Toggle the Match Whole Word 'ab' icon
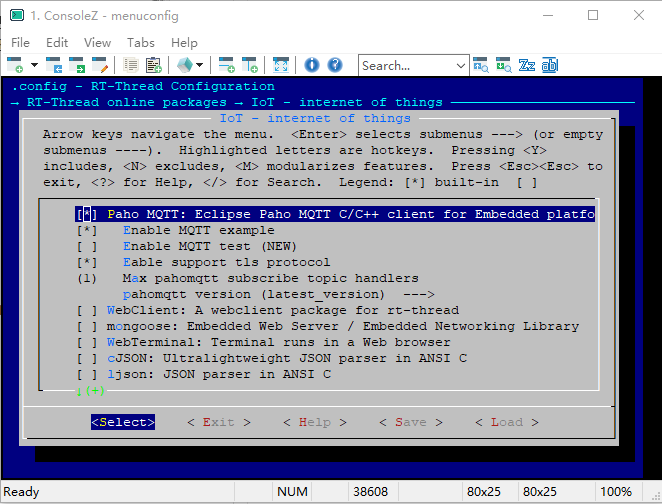662x504 pixels. pyautogui.click(x=550, y=65)
